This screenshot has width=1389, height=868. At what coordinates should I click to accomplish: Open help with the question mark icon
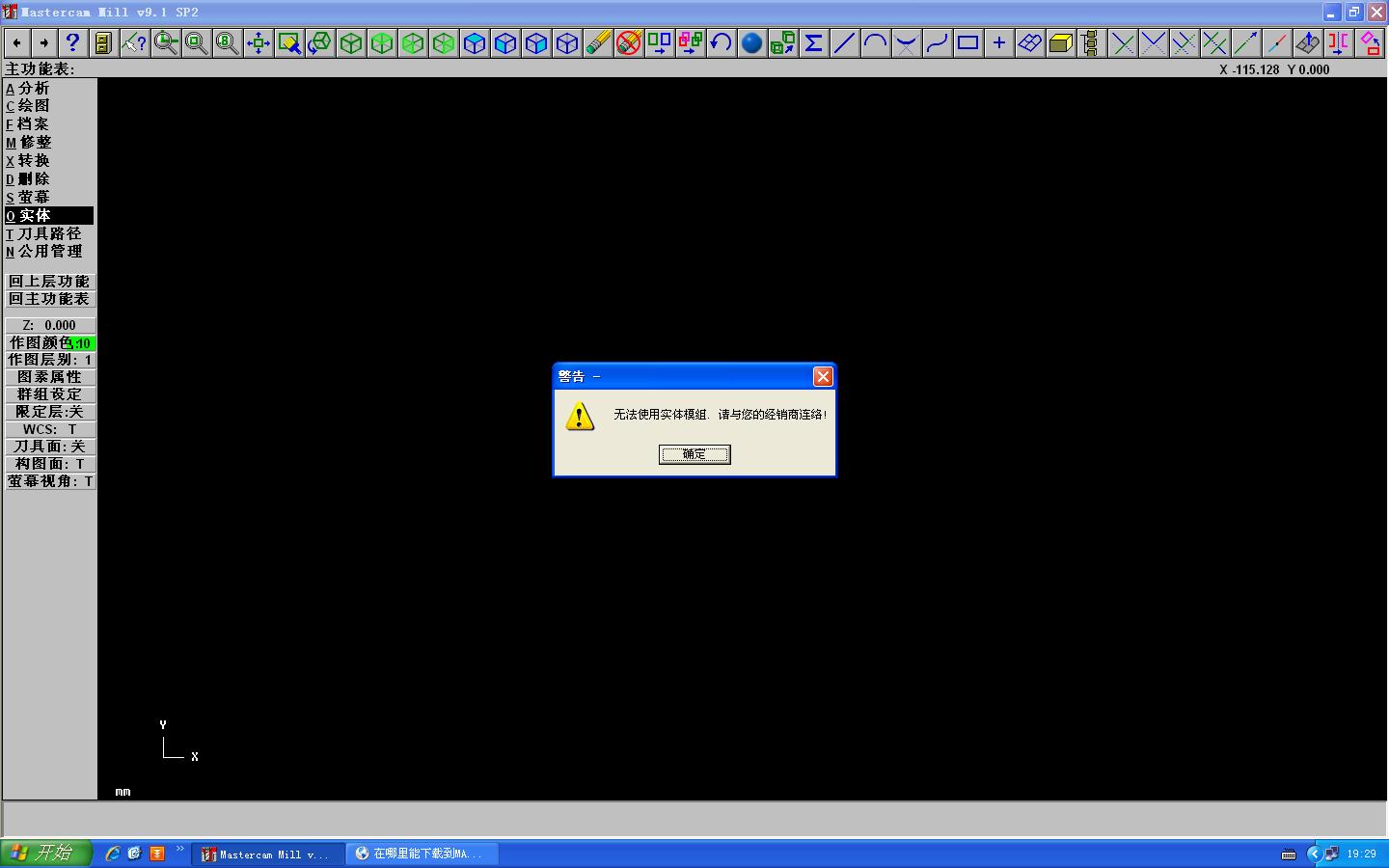pos(71,42)
